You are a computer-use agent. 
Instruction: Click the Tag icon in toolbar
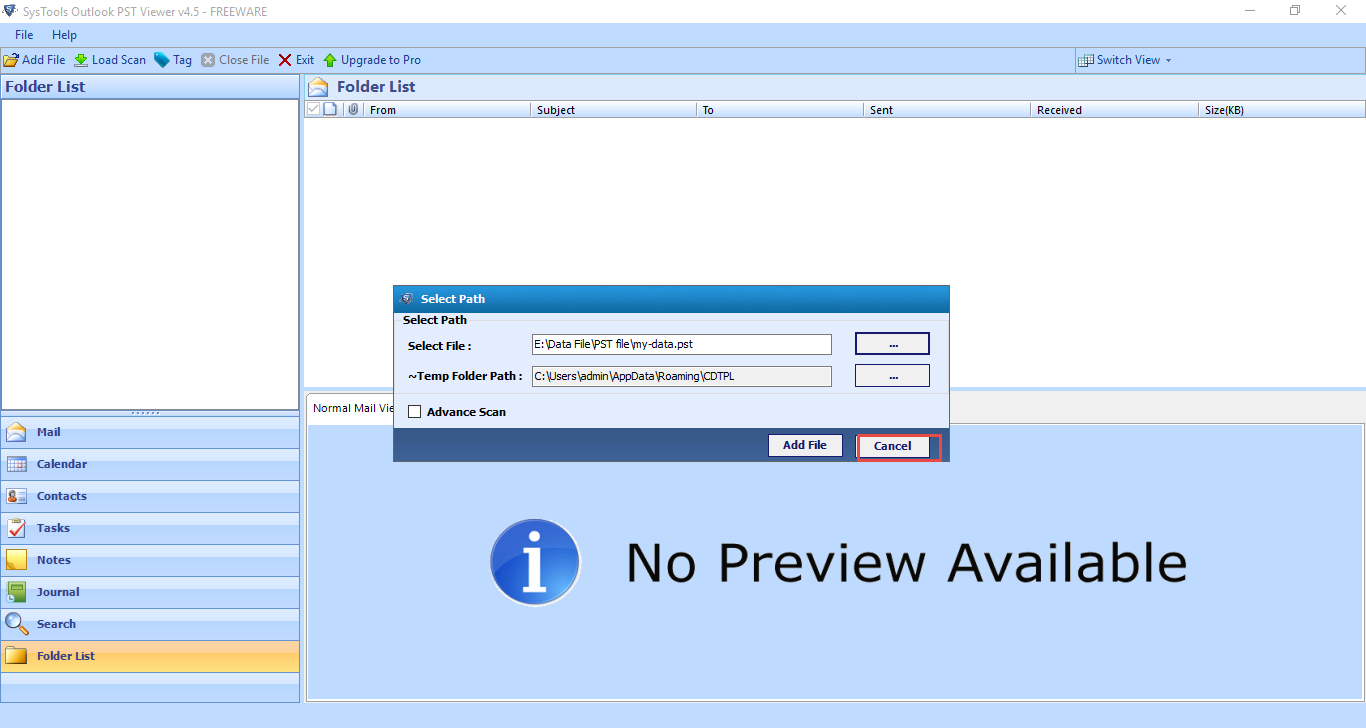(x=162, y=60)
